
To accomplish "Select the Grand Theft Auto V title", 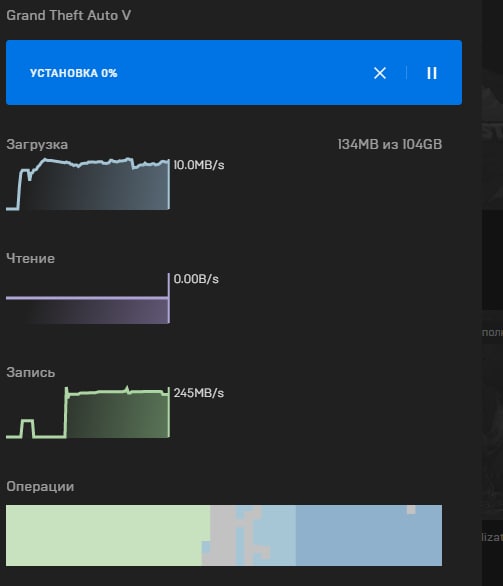I will (68, 15).
